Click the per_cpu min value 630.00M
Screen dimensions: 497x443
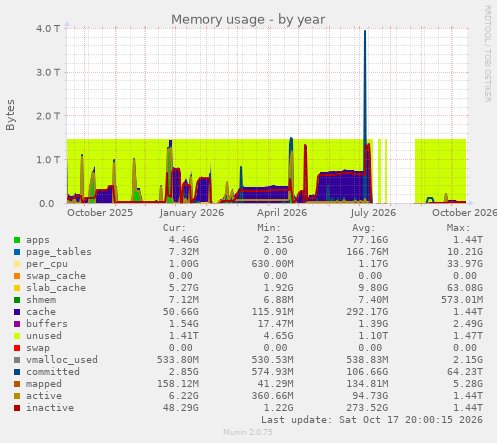(x=273, y=264)
